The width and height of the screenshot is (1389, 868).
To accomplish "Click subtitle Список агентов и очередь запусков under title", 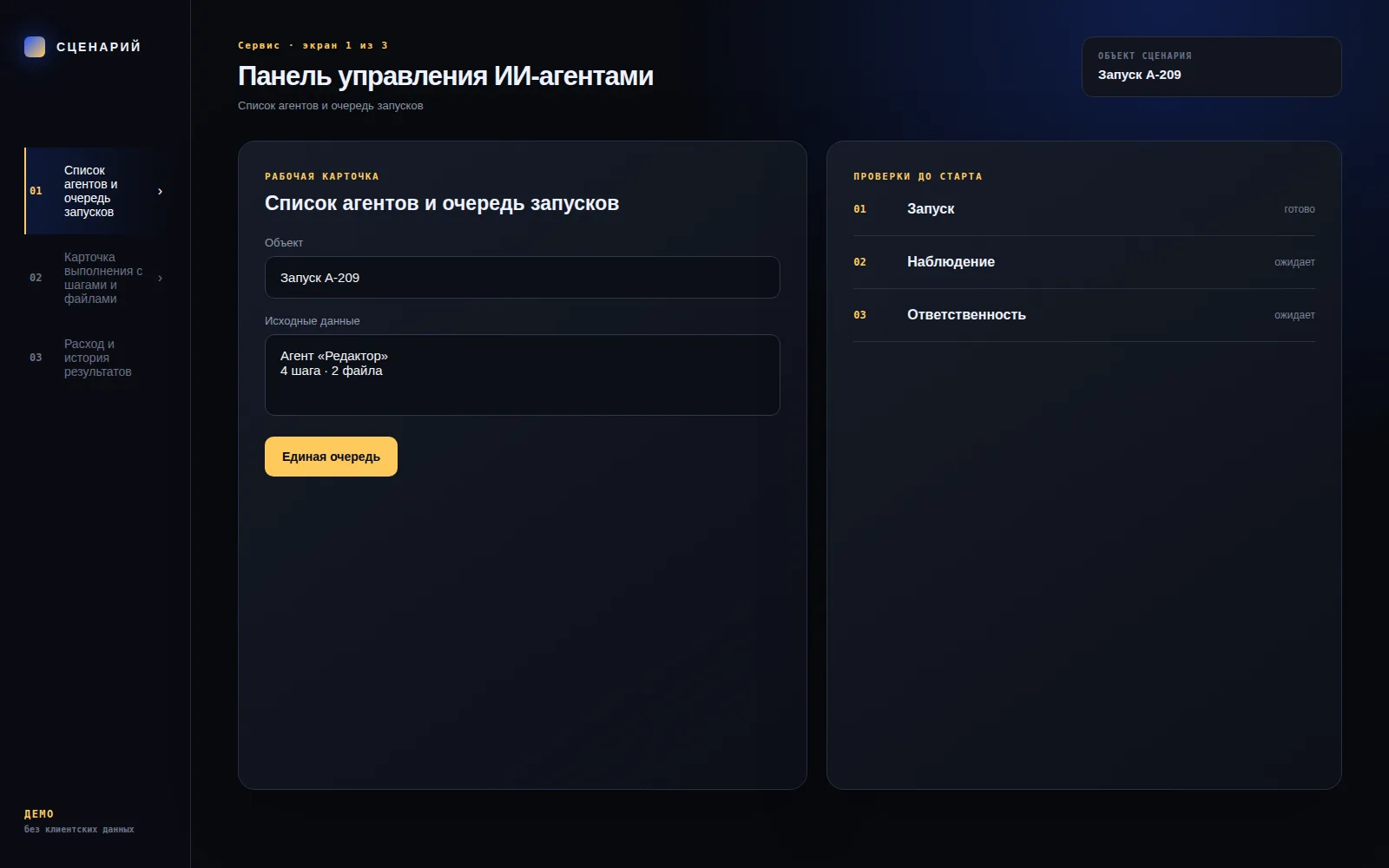I will click(x=331, y=106).
